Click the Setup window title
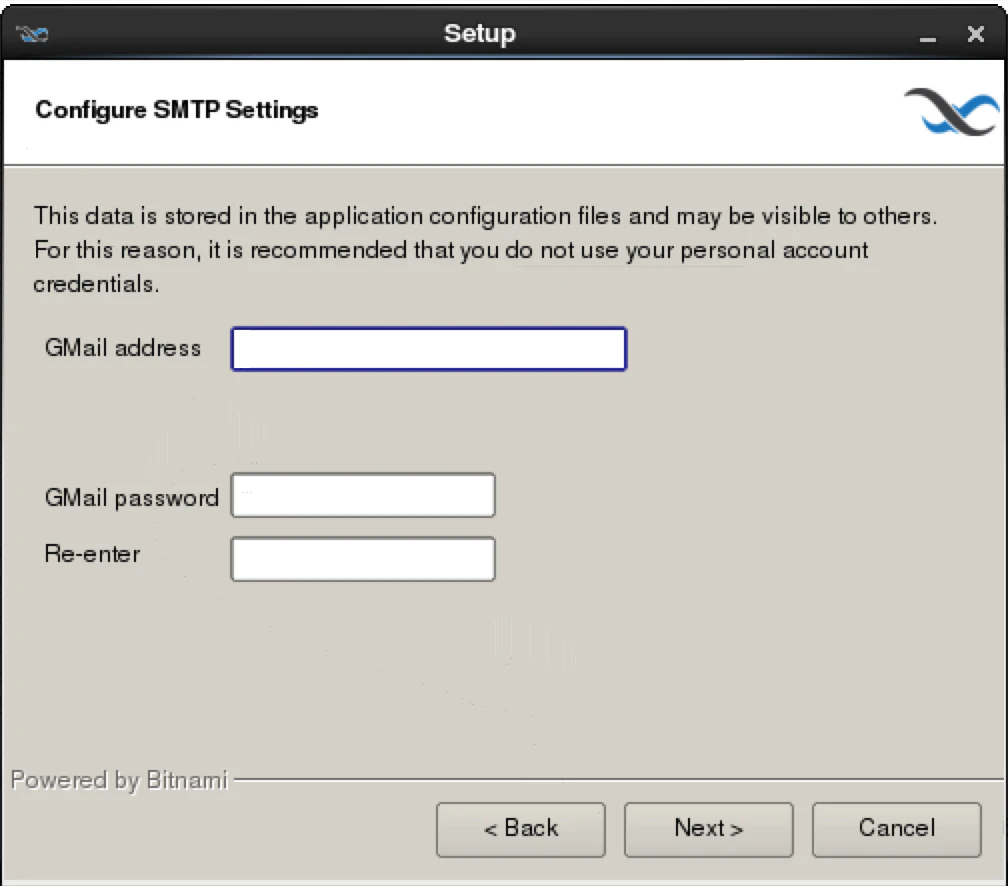The image size is (1008, 886). (480, 33)
